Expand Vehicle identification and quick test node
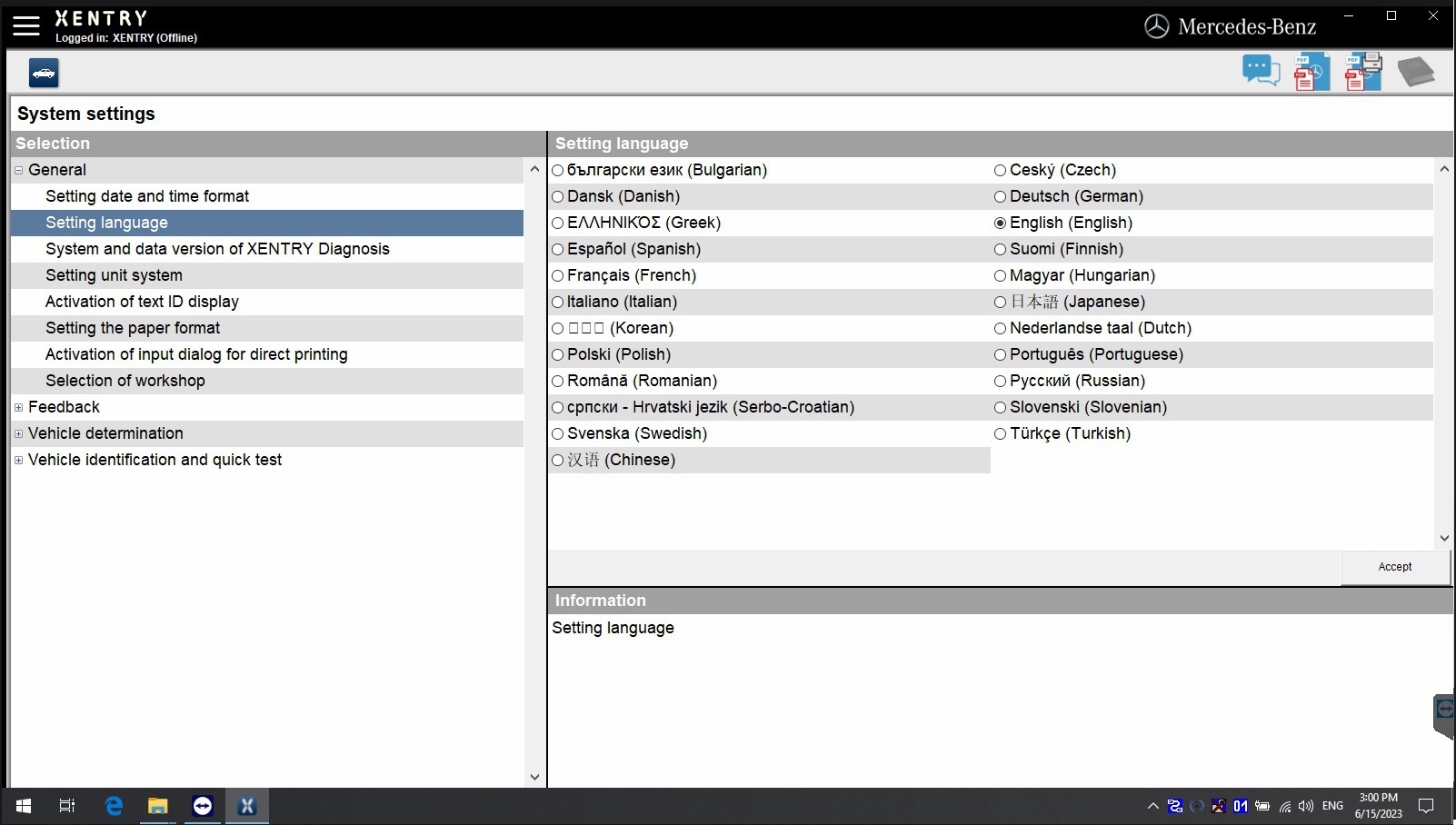Viewport: 1456px width, 825px height. pos(18,460)
